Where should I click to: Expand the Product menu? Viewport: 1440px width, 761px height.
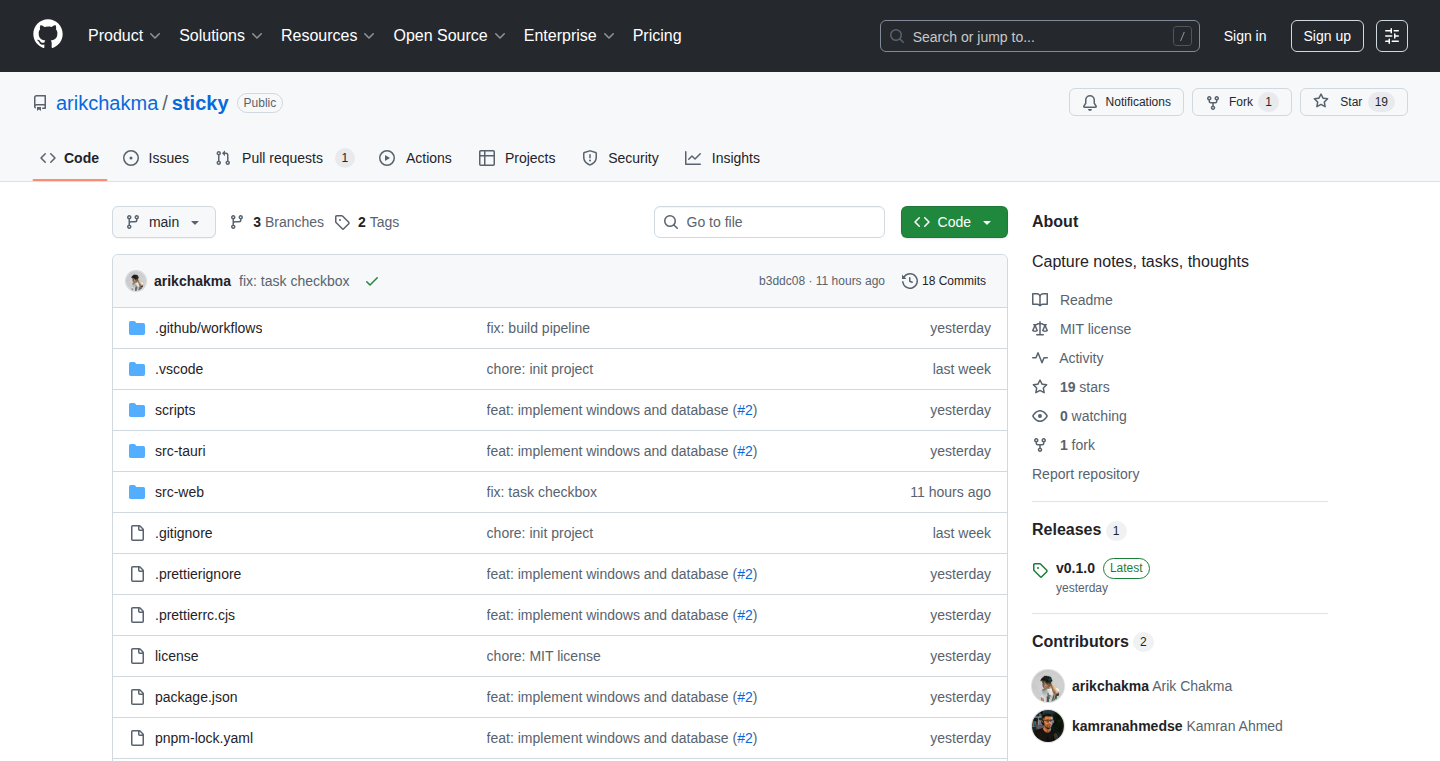pos(124,36)
